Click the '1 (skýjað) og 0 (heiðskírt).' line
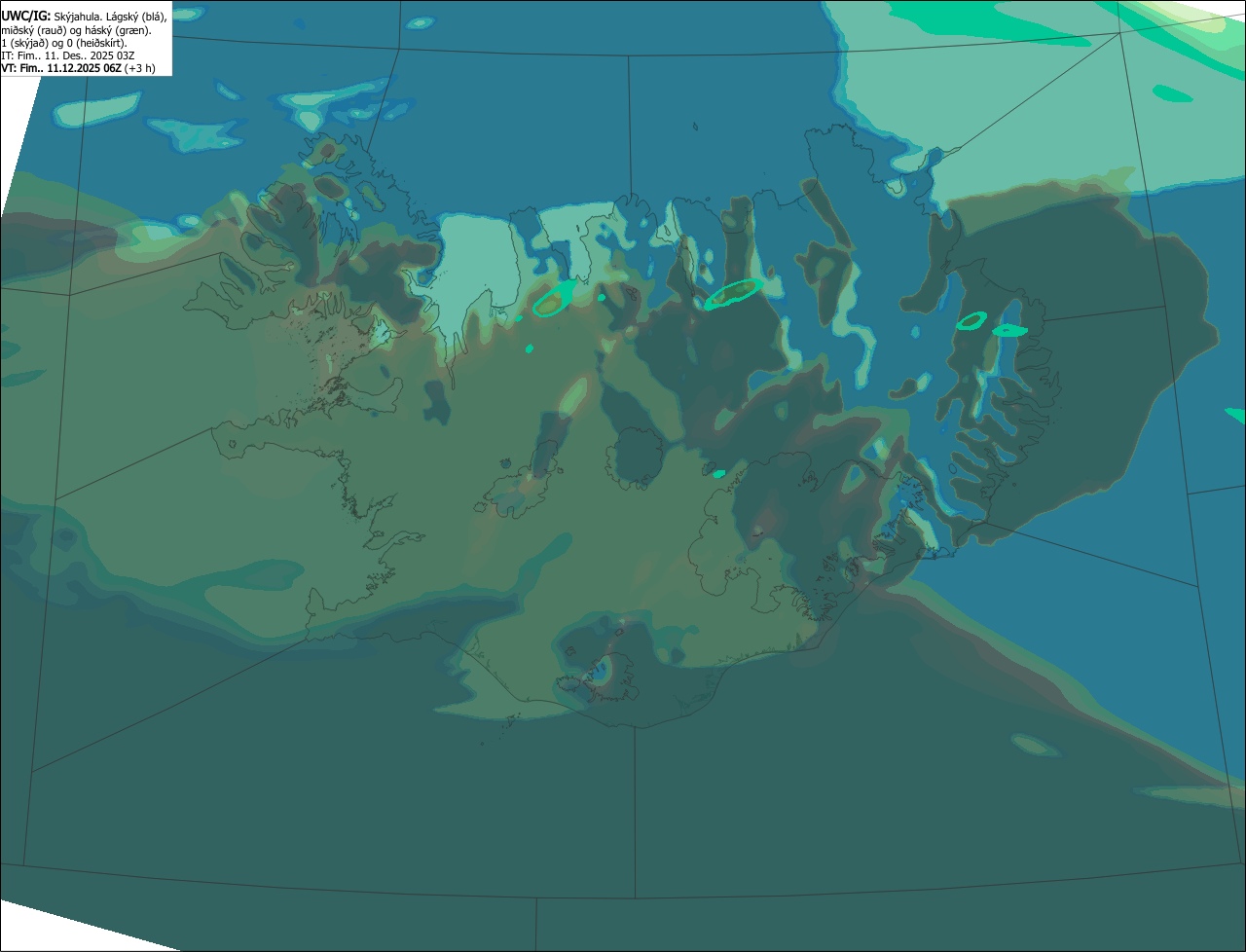The image size is (1246, 952). click(x=64, y=43)
